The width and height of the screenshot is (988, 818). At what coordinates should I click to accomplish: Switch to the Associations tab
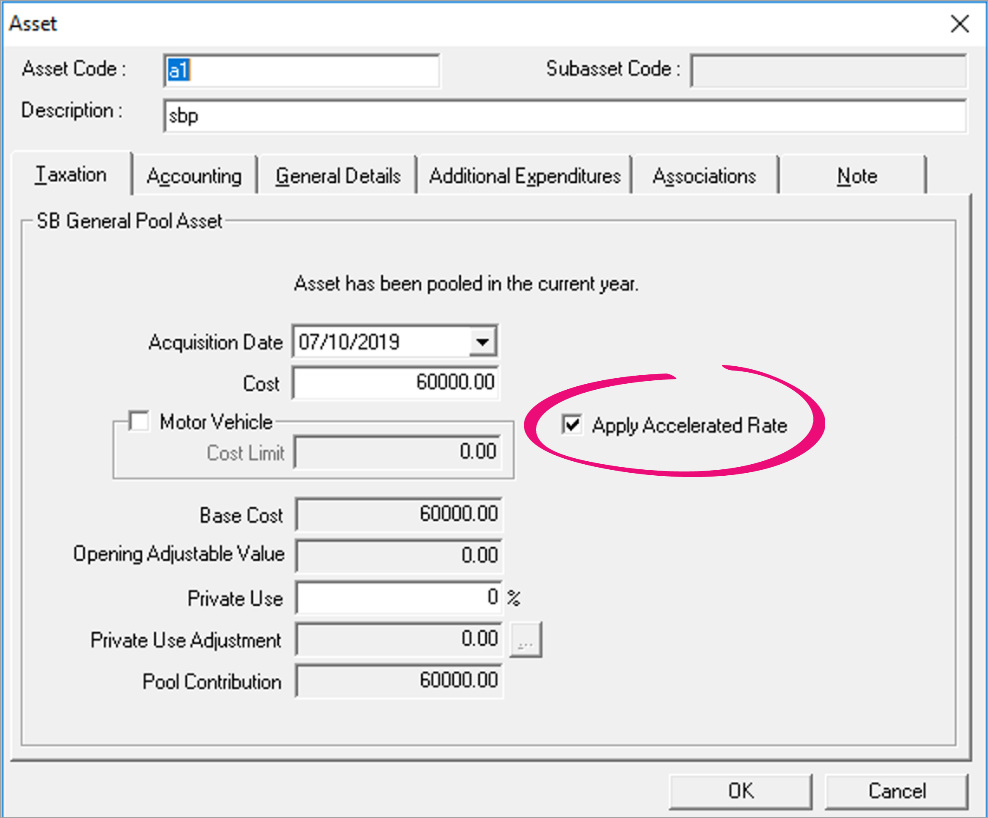(x=704, y=177)
